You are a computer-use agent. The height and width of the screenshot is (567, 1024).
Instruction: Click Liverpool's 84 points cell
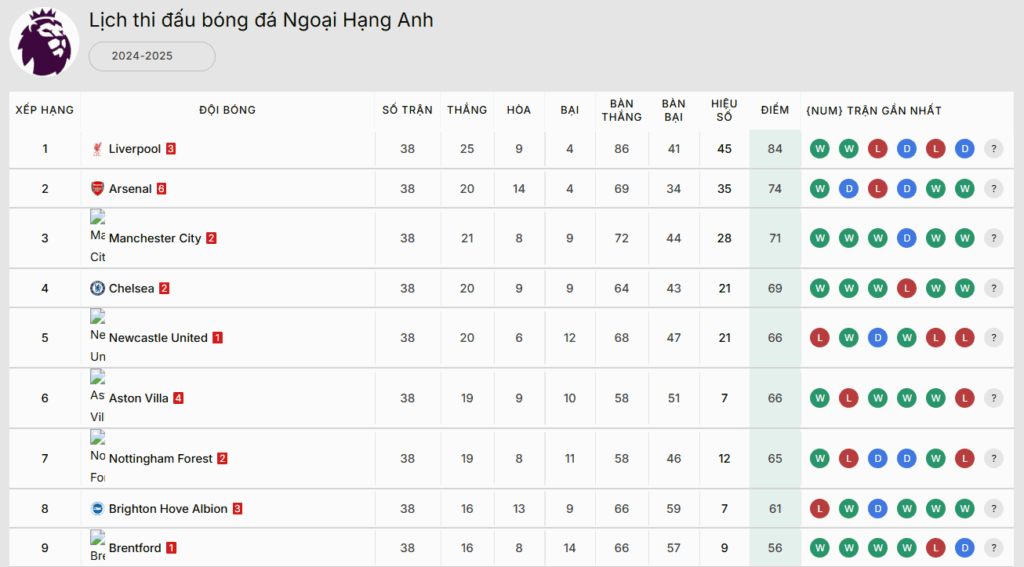click(774, 149)
